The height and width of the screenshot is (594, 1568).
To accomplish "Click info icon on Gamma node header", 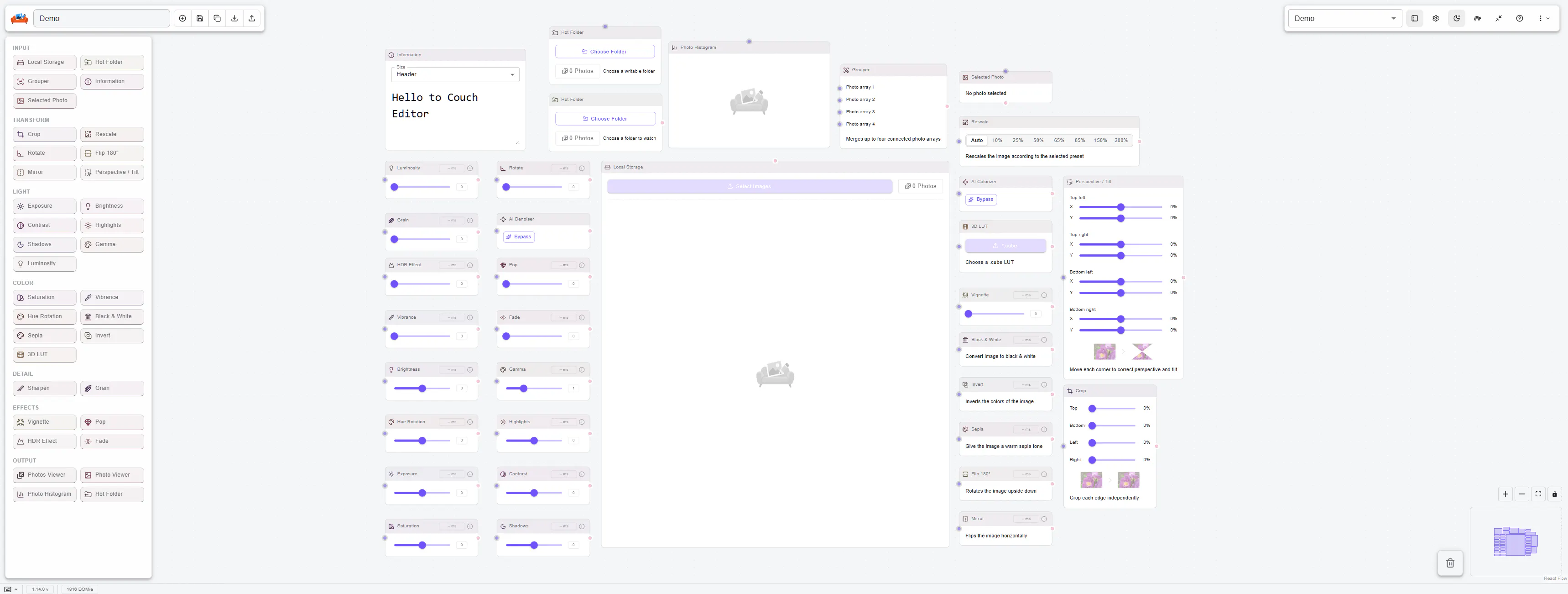I will click(x=582, y=370).
